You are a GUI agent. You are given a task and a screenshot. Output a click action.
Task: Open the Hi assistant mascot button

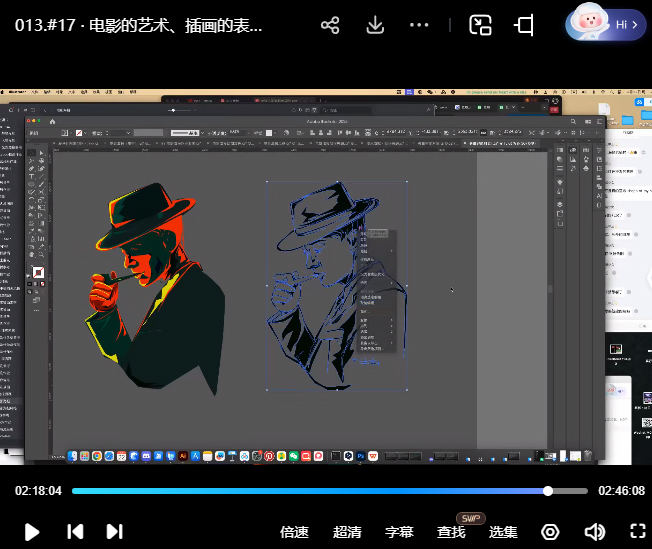605,24
